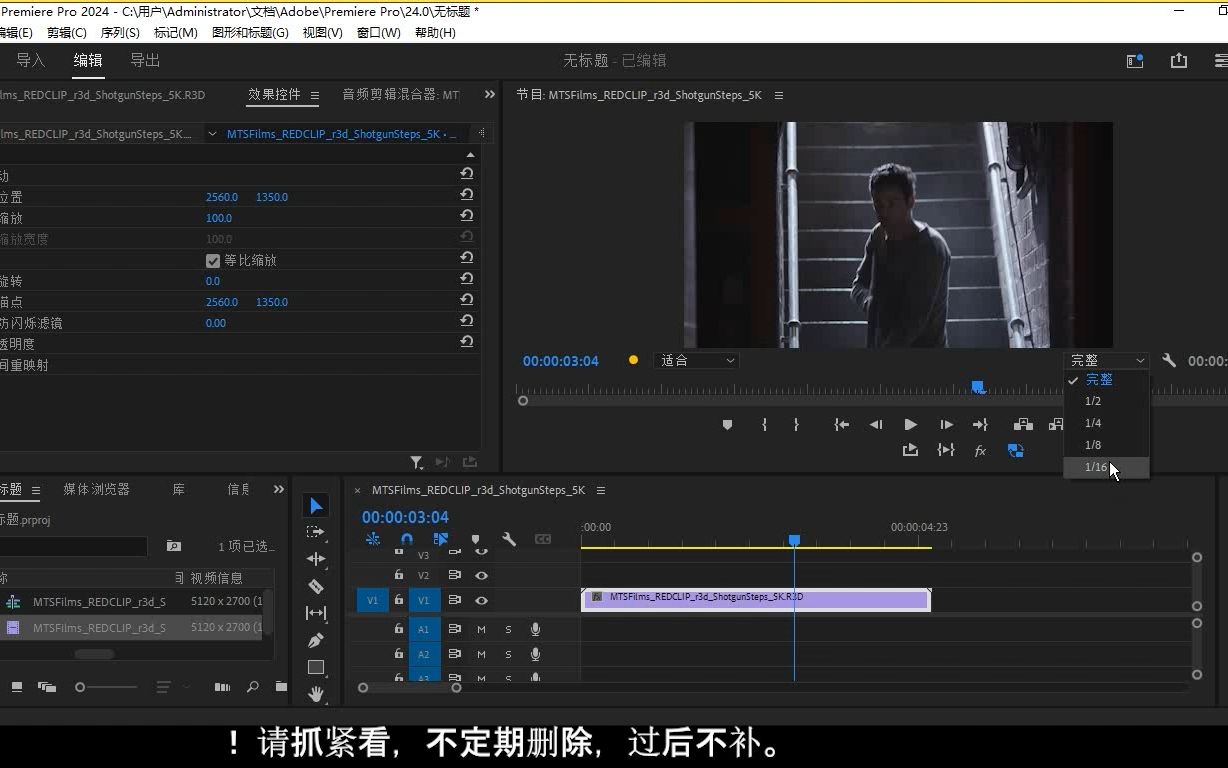
Task: Expand overflow tabs in Project panel group
Action: pos(279,489)
